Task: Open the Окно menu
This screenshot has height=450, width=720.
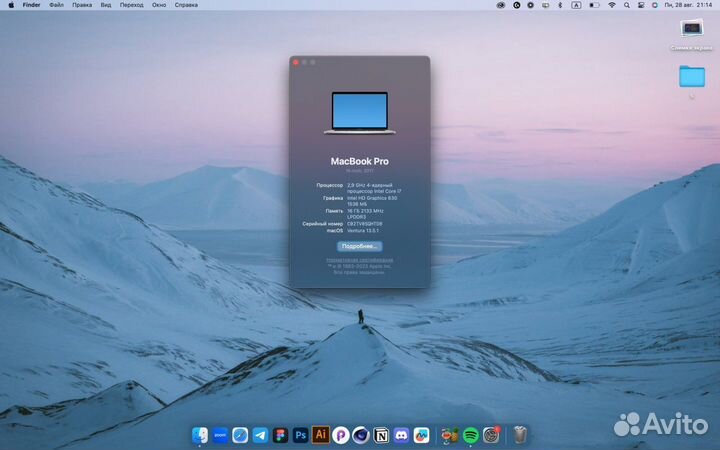Action: click(159, 5)
